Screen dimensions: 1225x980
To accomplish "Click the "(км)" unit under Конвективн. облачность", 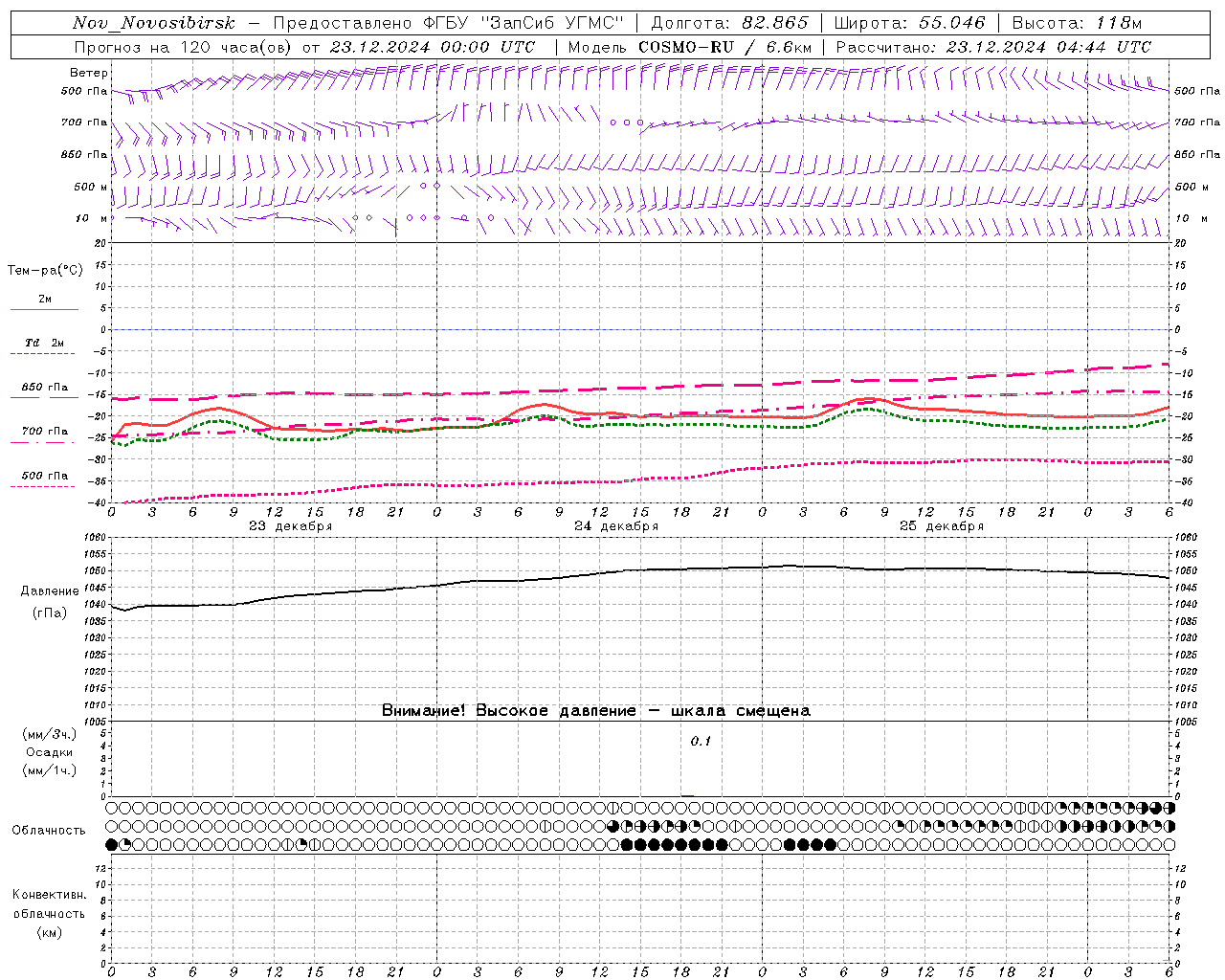I will 50,932.
